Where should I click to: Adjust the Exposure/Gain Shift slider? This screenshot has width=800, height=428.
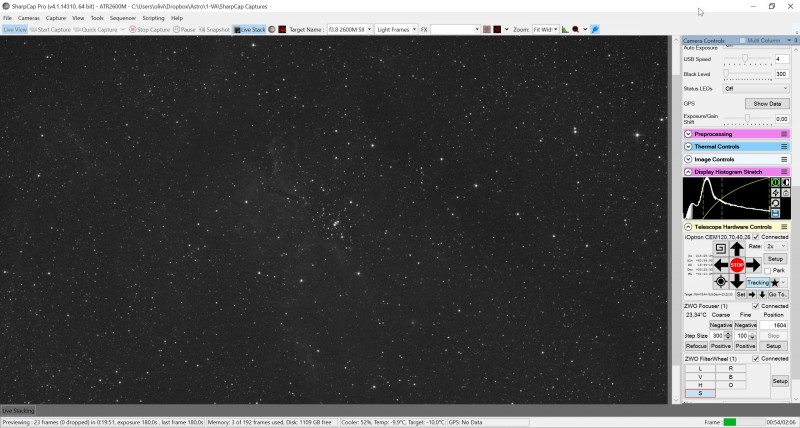[x=747, y=119]
